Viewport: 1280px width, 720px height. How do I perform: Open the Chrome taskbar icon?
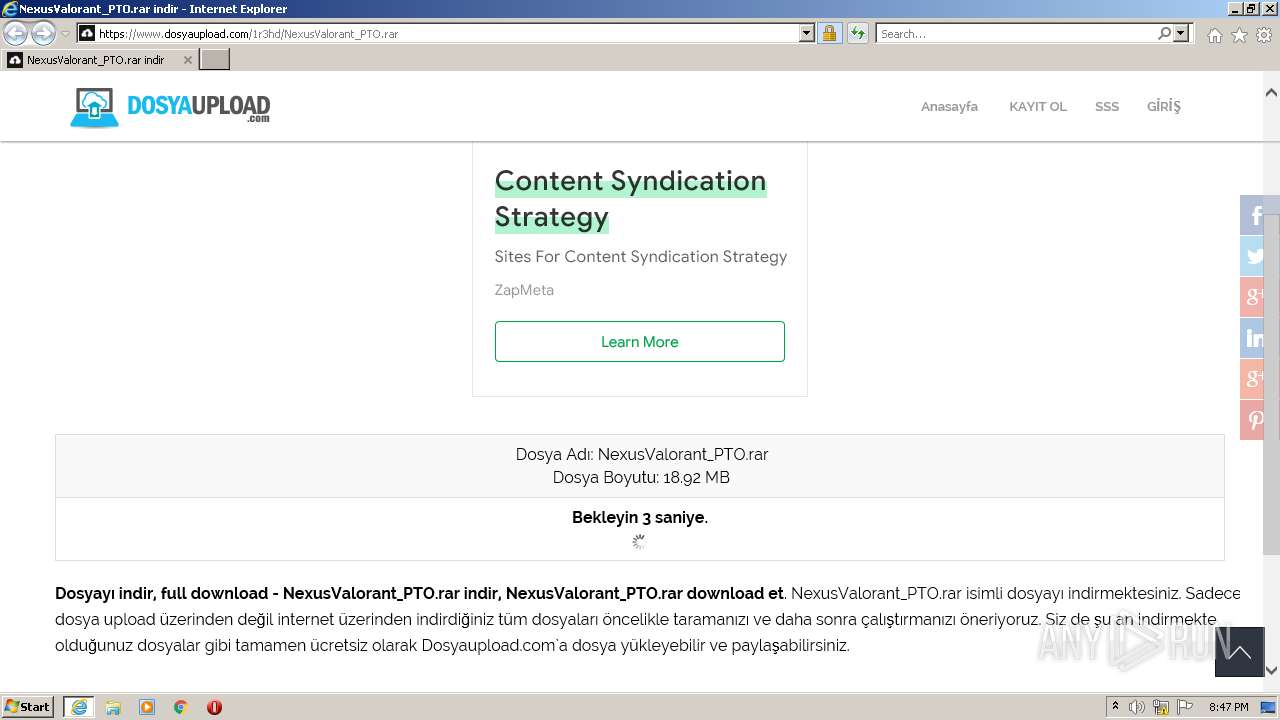pyautogui.click(x=181, y=707)
